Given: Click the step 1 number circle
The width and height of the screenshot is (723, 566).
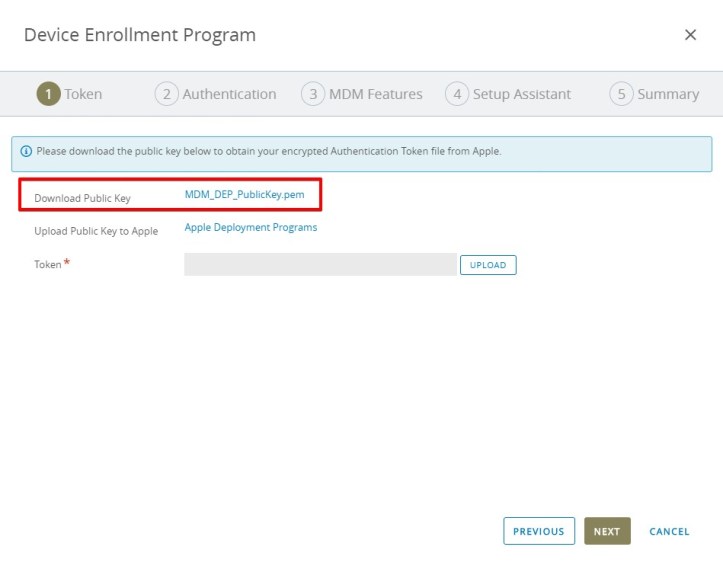Looking at the screenshot, I should coord(48,94).
